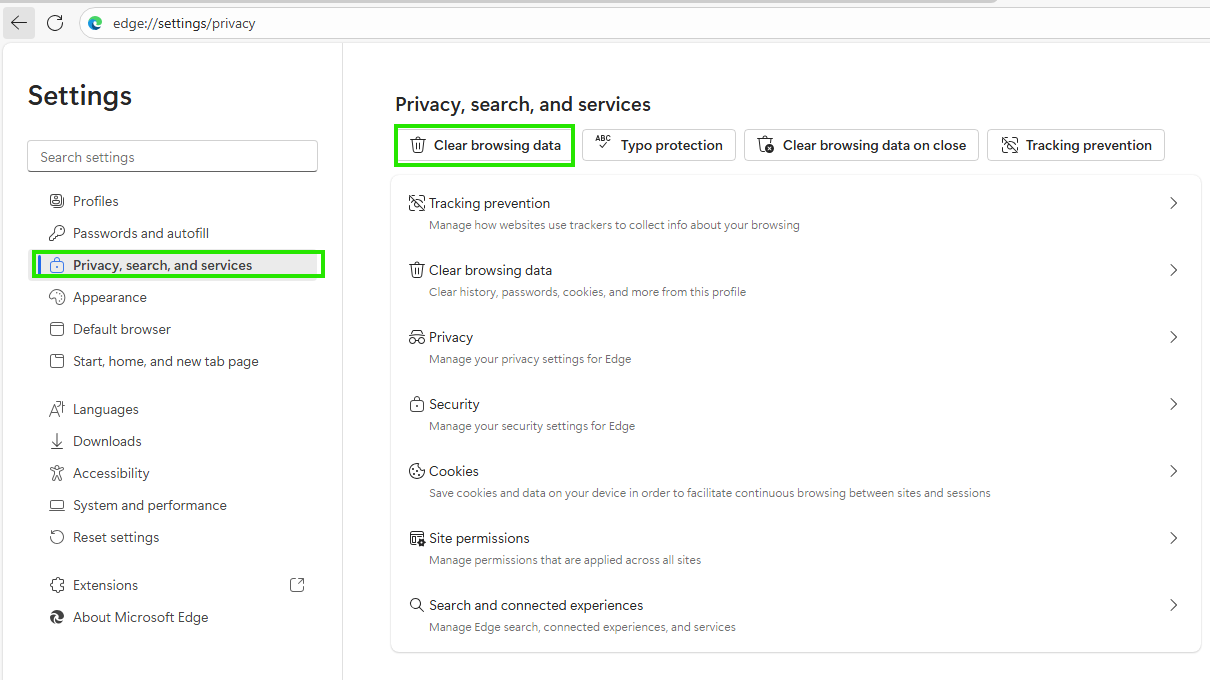
Task: Click the Reset settings icon
Action: point(57,537)
